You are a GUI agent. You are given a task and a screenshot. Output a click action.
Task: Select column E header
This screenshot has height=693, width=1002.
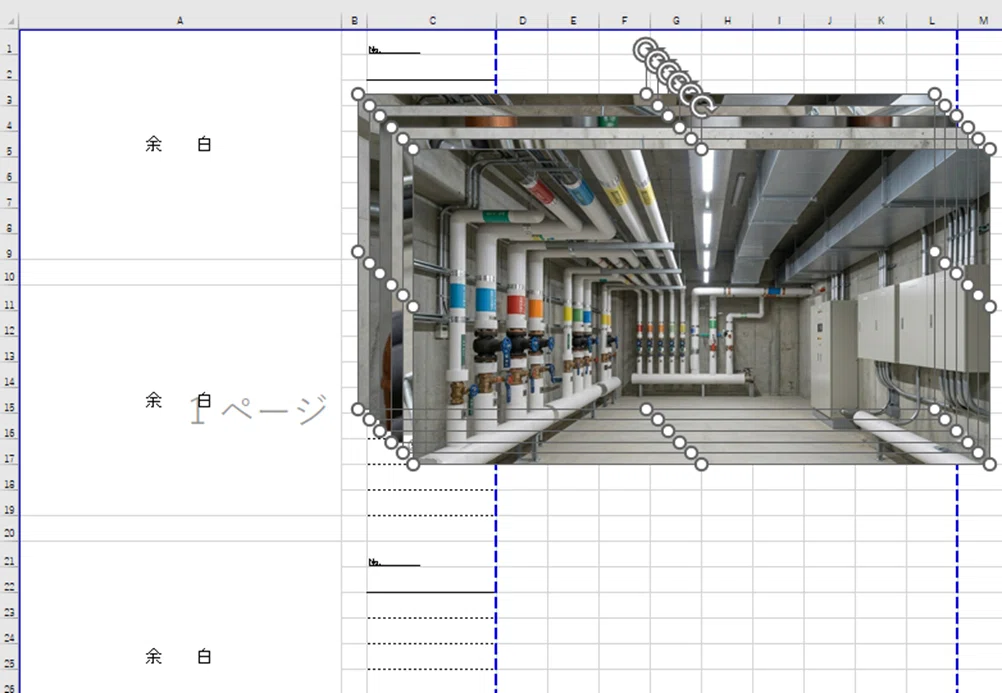point(573,21)
